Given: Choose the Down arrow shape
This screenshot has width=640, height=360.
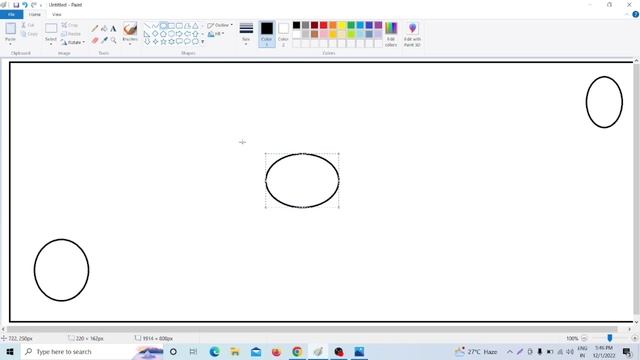Looking at the screenshot, I should (x=147, y=42).
